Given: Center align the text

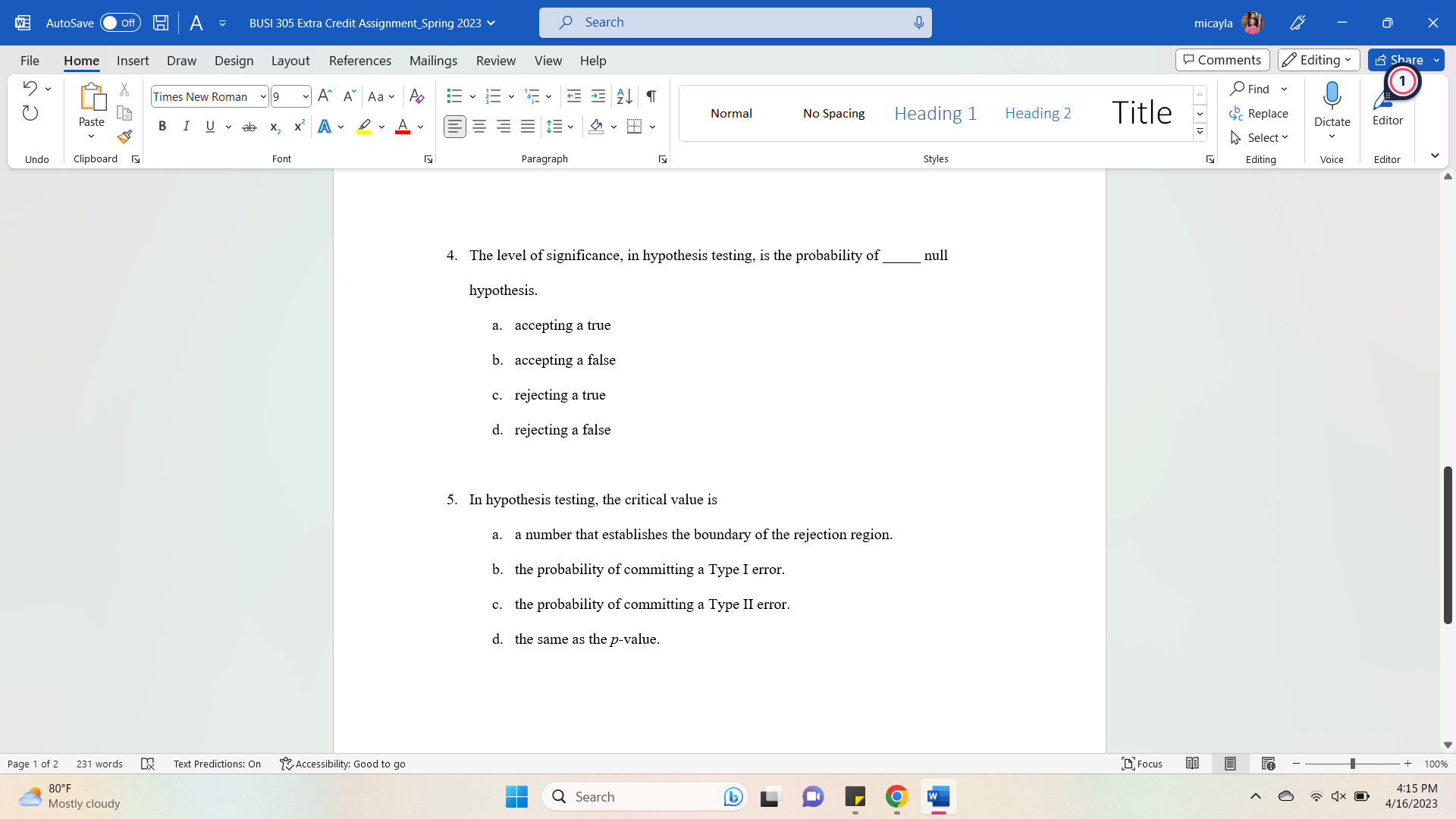Looking at the screenshot, I should (x=479, y=127).
